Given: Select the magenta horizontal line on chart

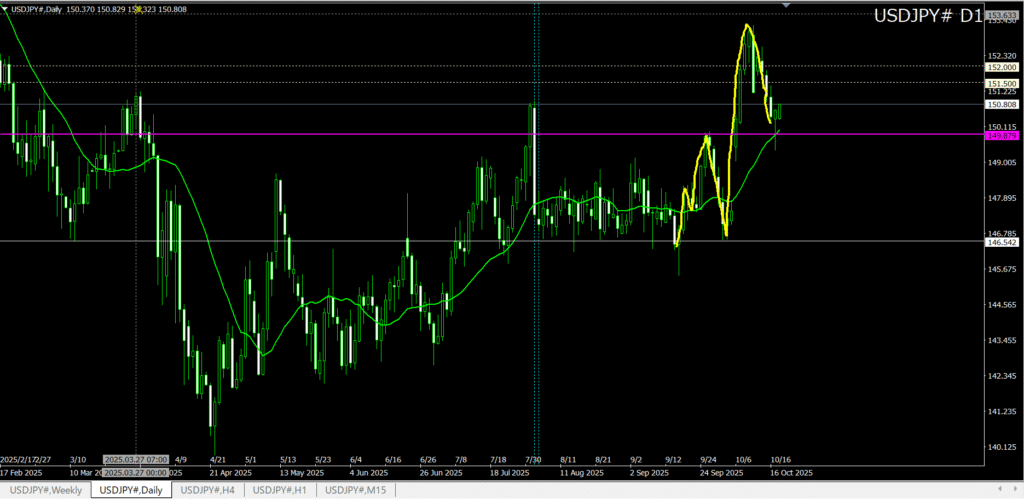Looking at the screenshot, I should point(400,134).
